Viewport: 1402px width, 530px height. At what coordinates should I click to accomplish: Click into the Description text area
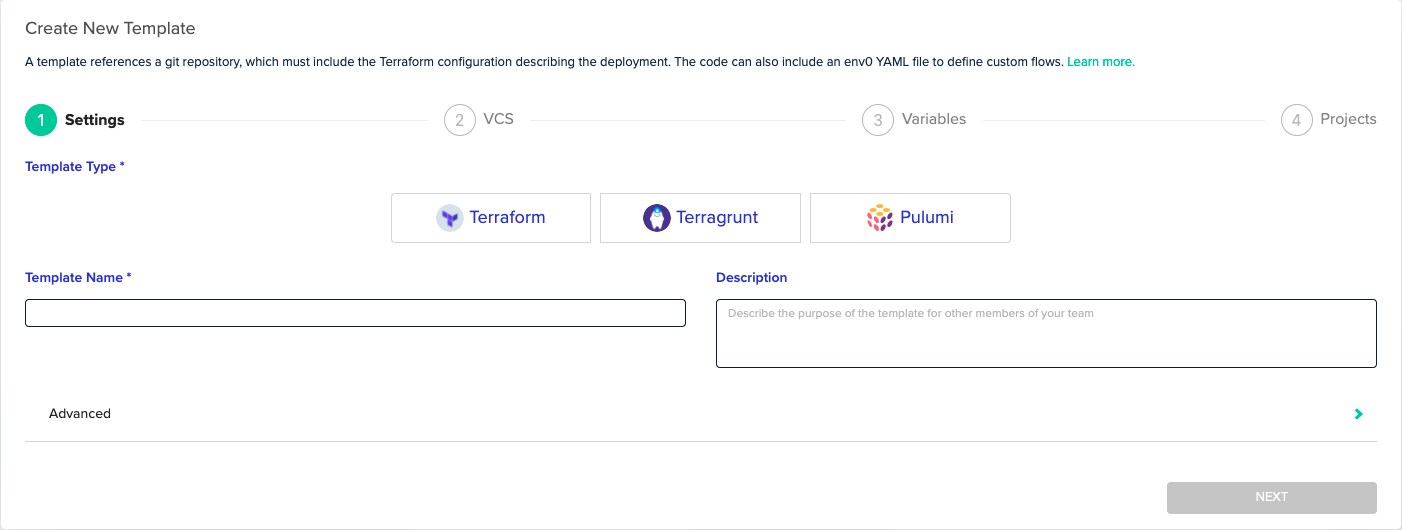pyautogui.click(x=1046, y=333)
